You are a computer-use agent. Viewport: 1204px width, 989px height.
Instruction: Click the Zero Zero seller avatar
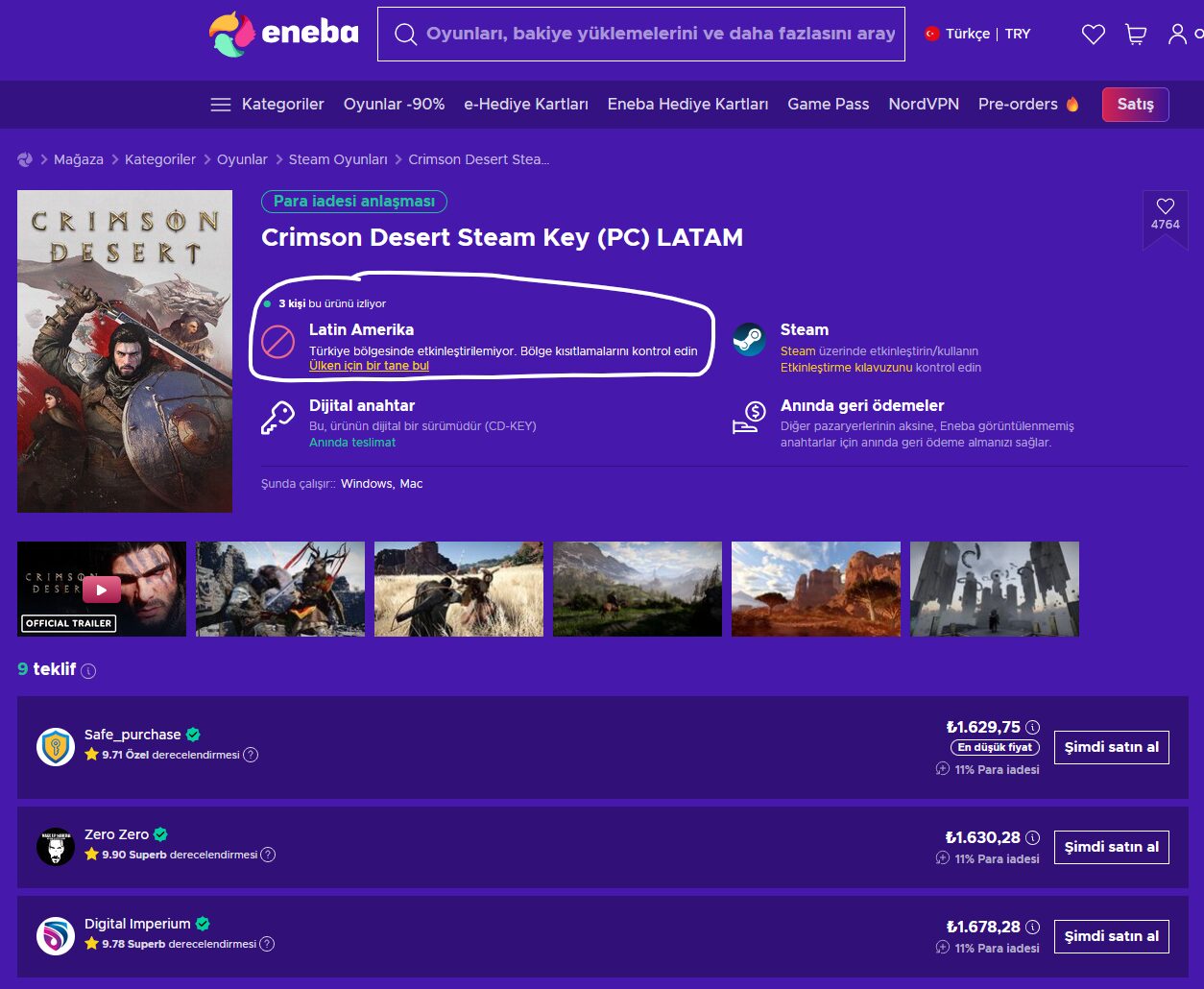[56, 847]
